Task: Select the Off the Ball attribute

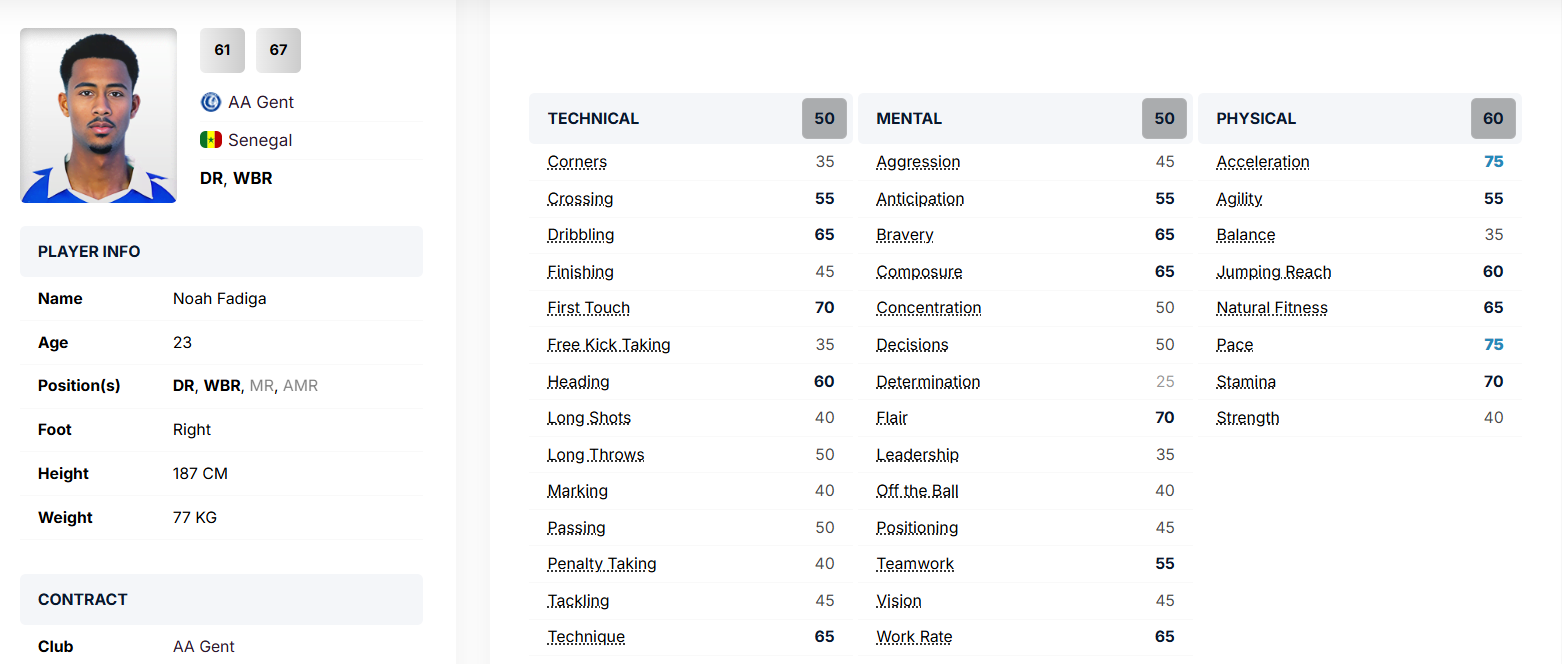Action: click(917, 491)
